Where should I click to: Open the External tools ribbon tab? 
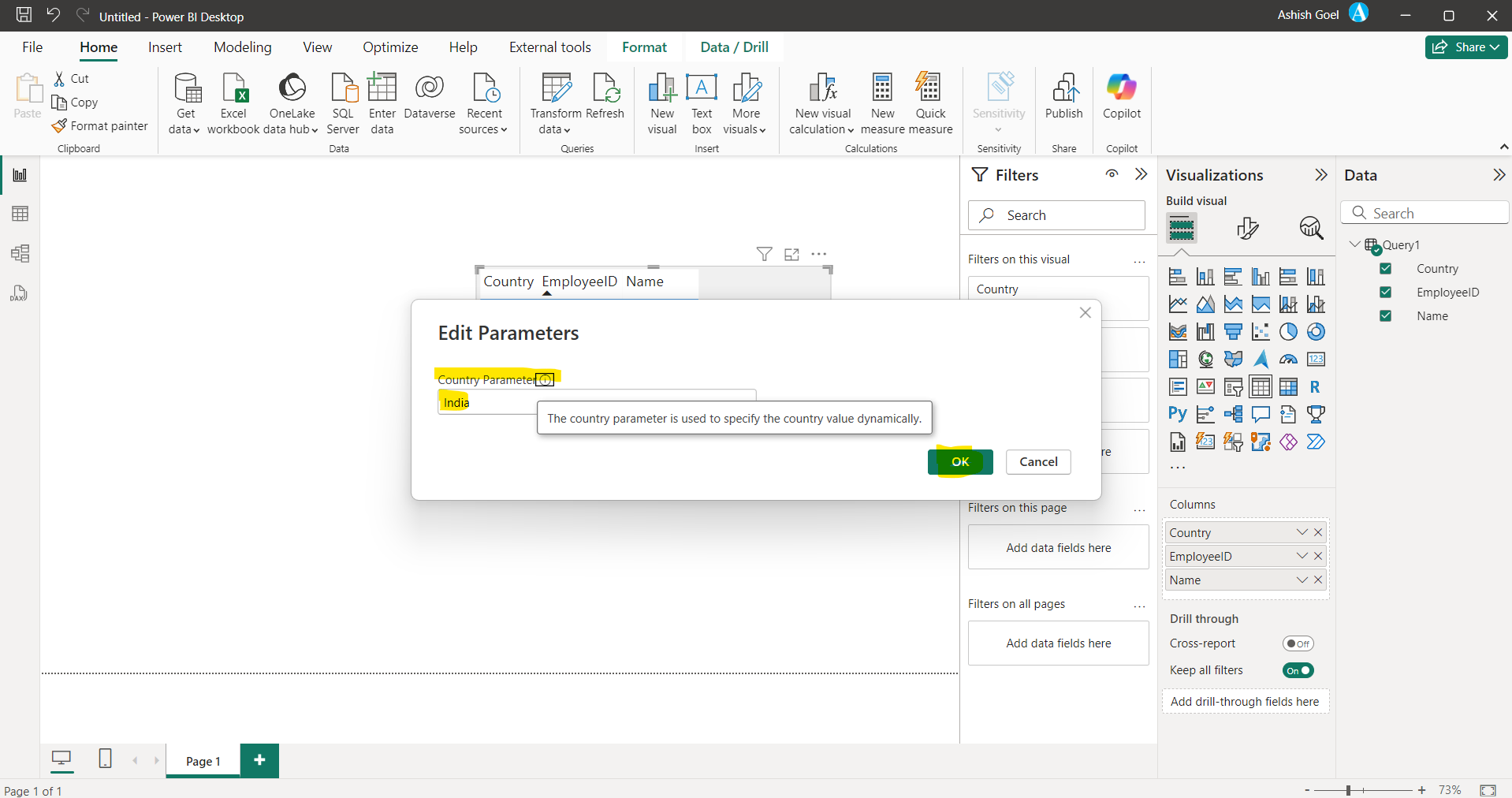pyautogui.click(x=549, y=47)
